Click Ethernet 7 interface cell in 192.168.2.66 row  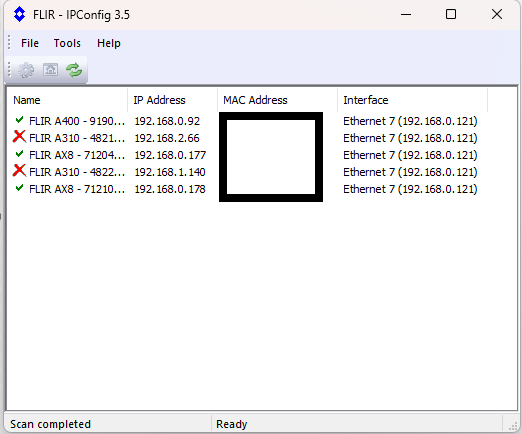coord(410,138)
